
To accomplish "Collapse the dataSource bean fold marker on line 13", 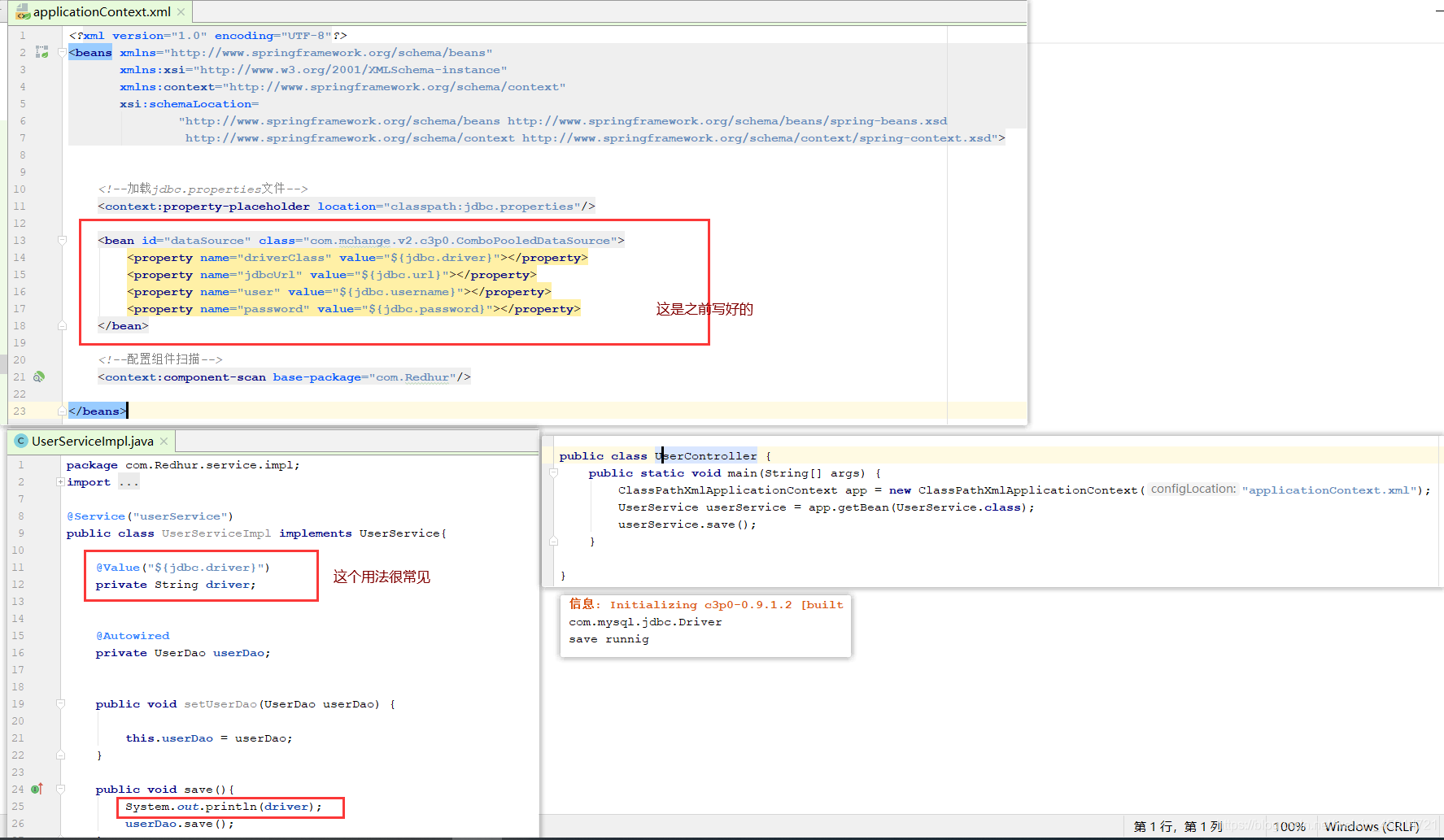I will (62, 240).
